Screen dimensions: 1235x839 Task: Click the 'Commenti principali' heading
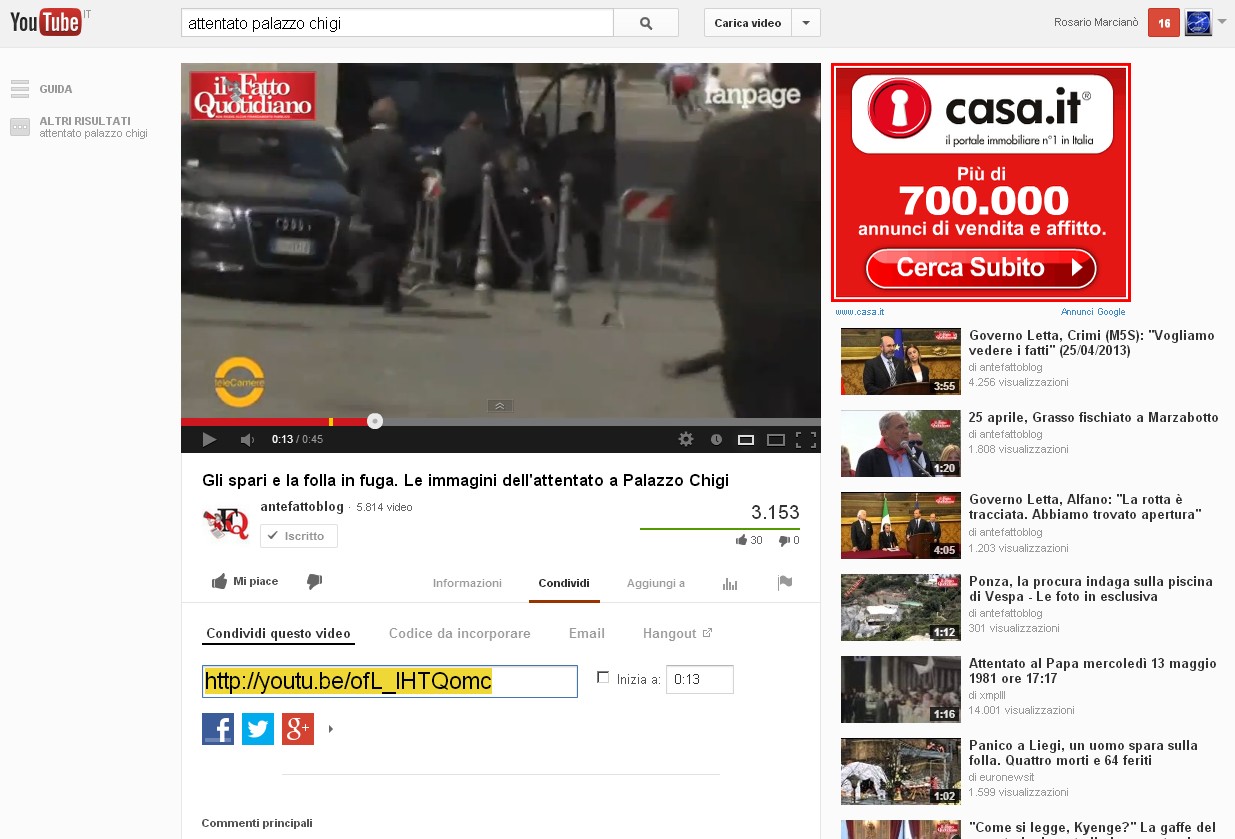click(x=257, y=823)
